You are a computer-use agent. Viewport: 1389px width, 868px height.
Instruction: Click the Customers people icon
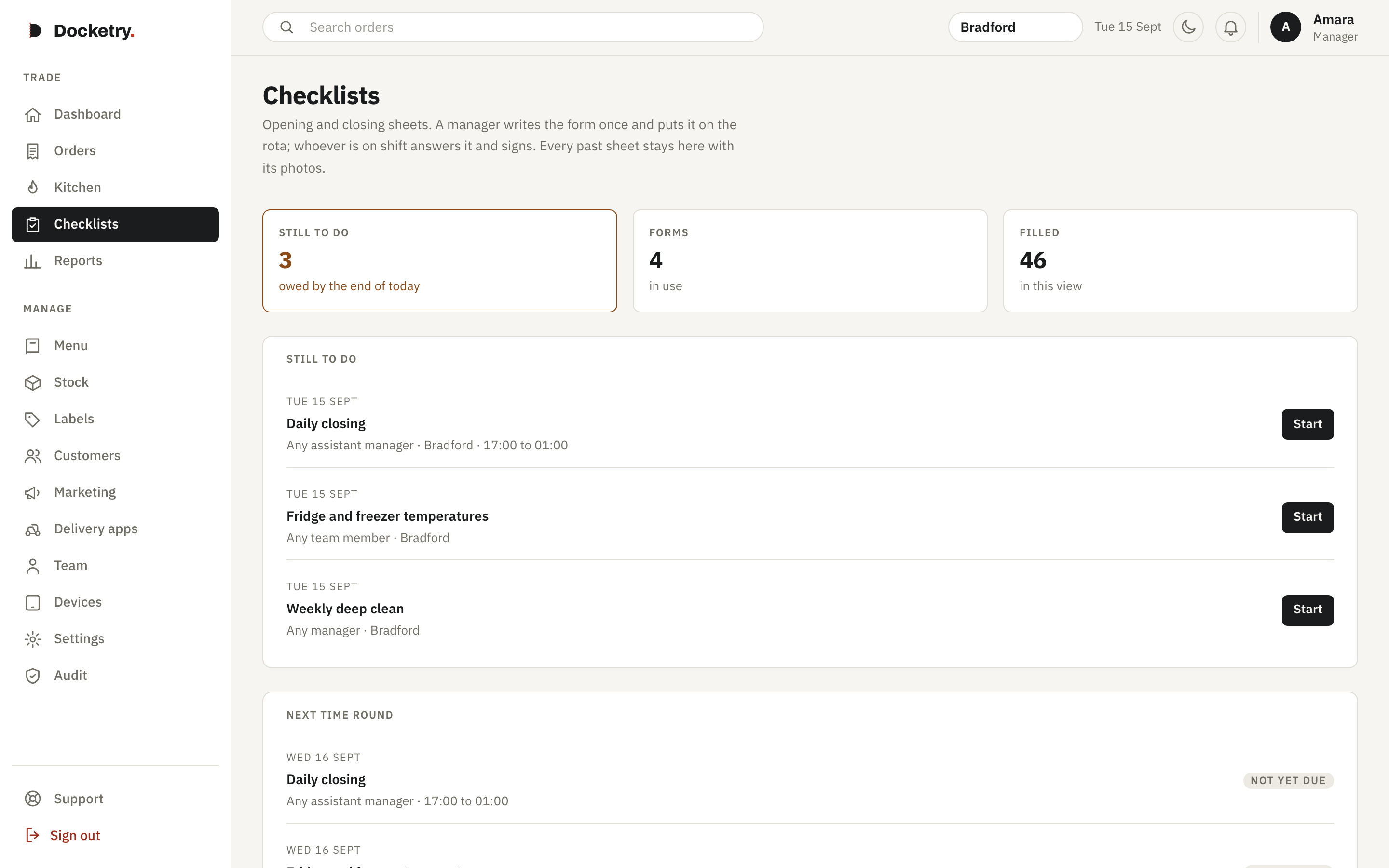(x=33, y=456)
